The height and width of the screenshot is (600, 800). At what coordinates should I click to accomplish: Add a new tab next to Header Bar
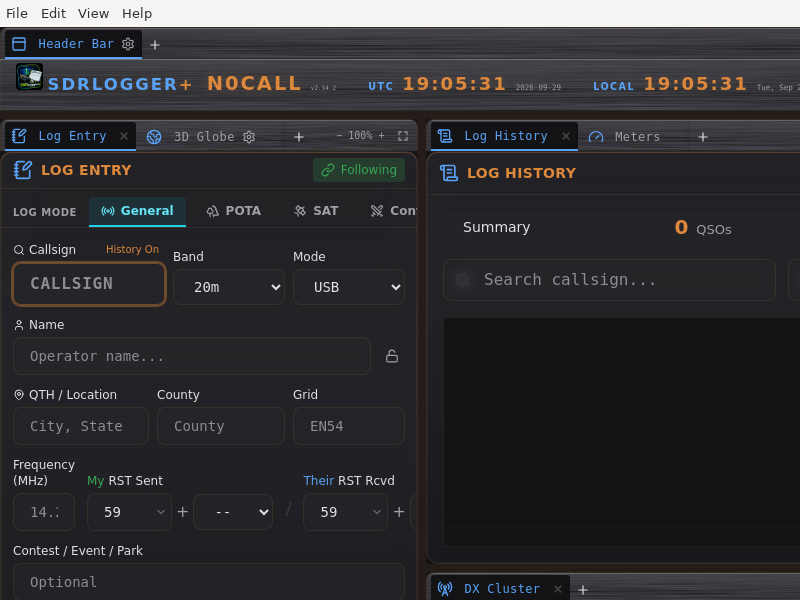click(155, 45)
